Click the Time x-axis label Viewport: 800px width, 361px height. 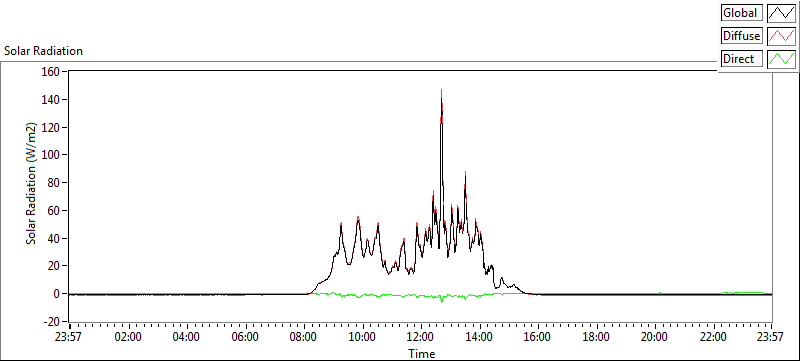[421, 353]
